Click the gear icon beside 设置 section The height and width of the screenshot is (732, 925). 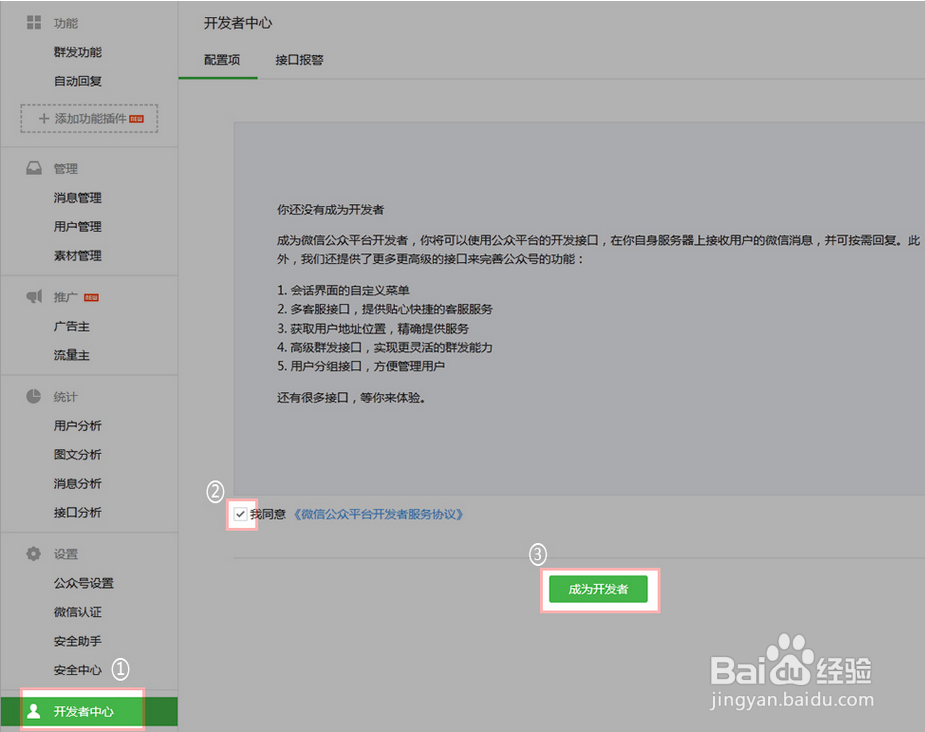[33, 553]
